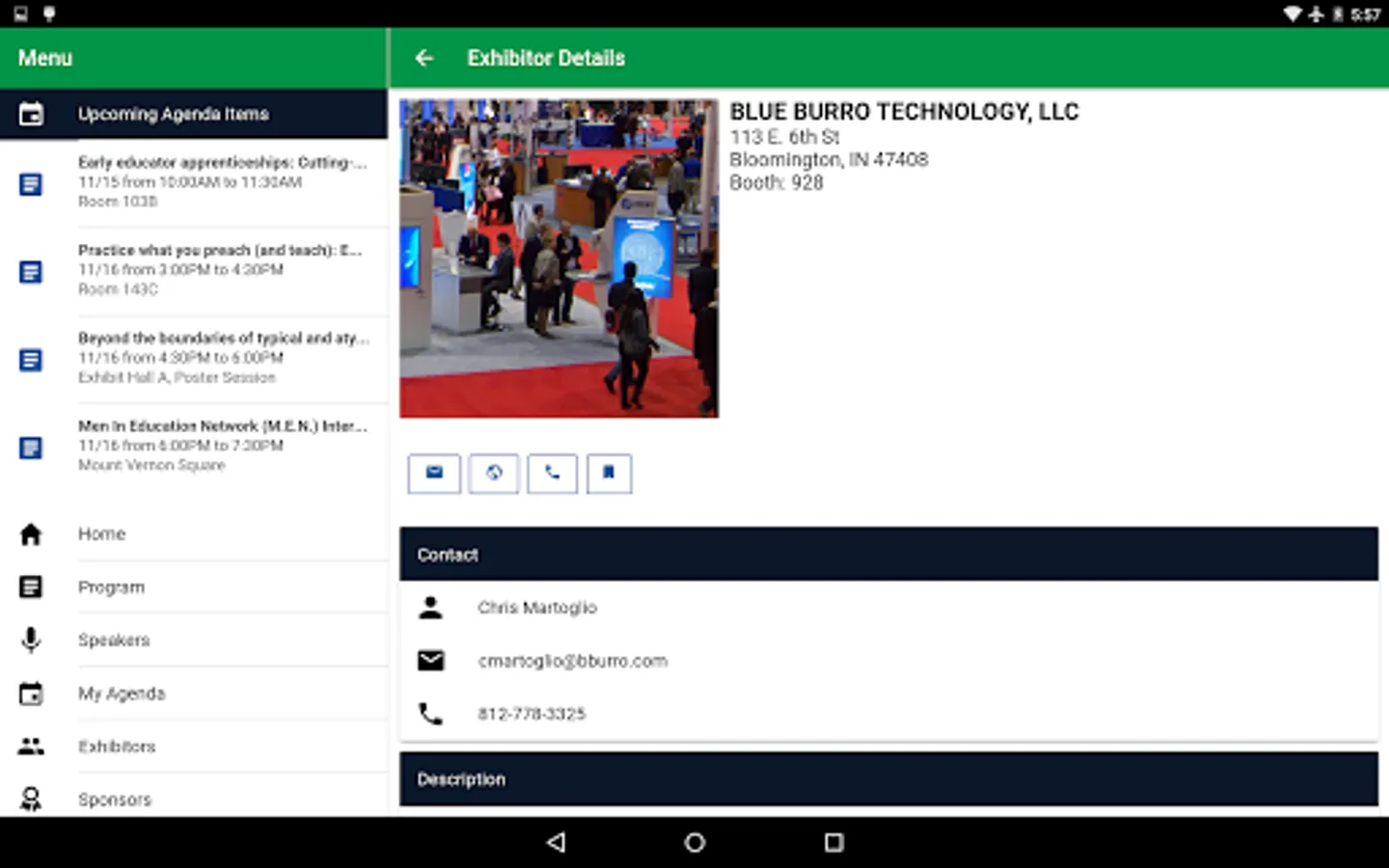This screenshot has width=1389, height=868.
Task: Check the Wi-Fi status icon
Action: 1293,14
